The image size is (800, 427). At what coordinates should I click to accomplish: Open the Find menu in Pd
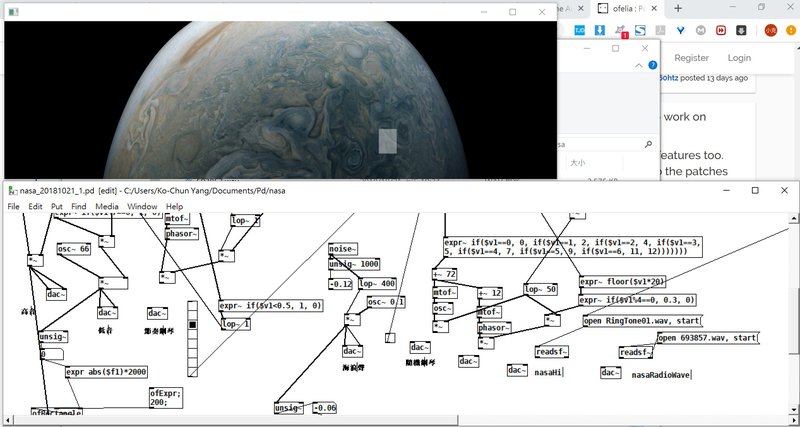click(79, 207)
